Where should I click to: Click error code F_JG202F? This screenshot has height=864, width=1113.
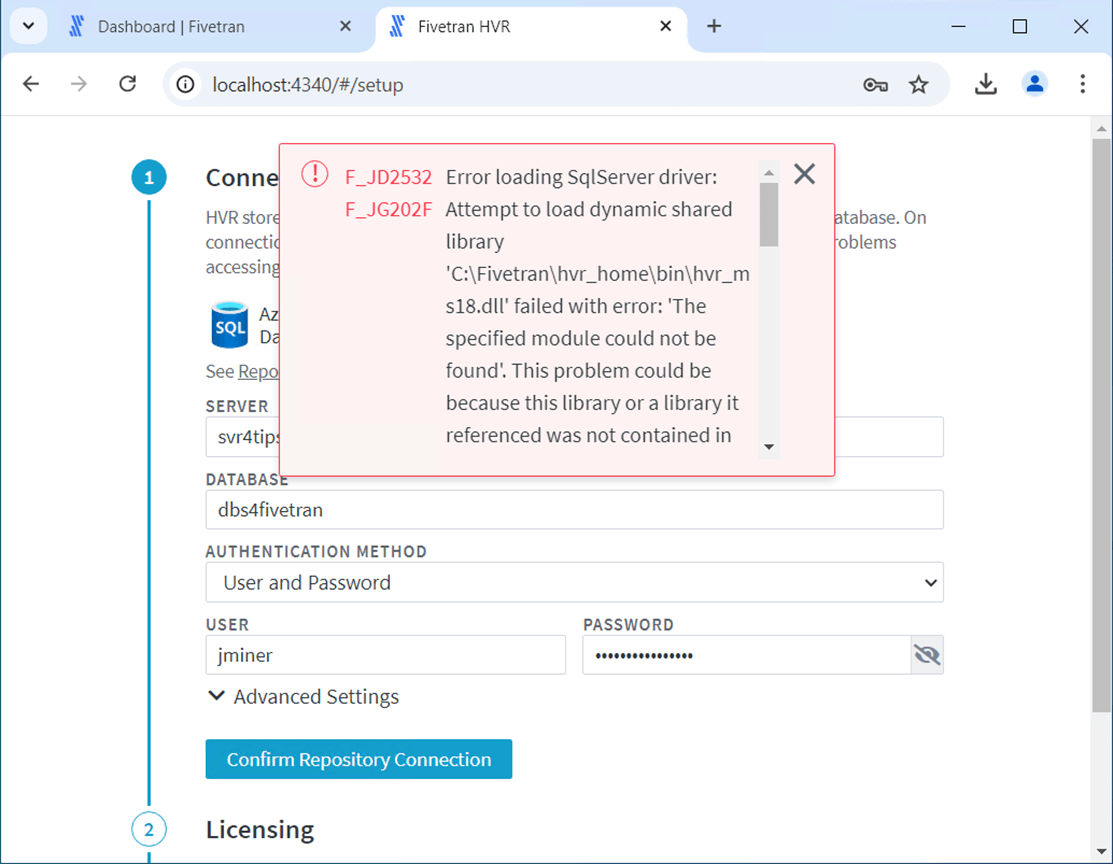388,209
